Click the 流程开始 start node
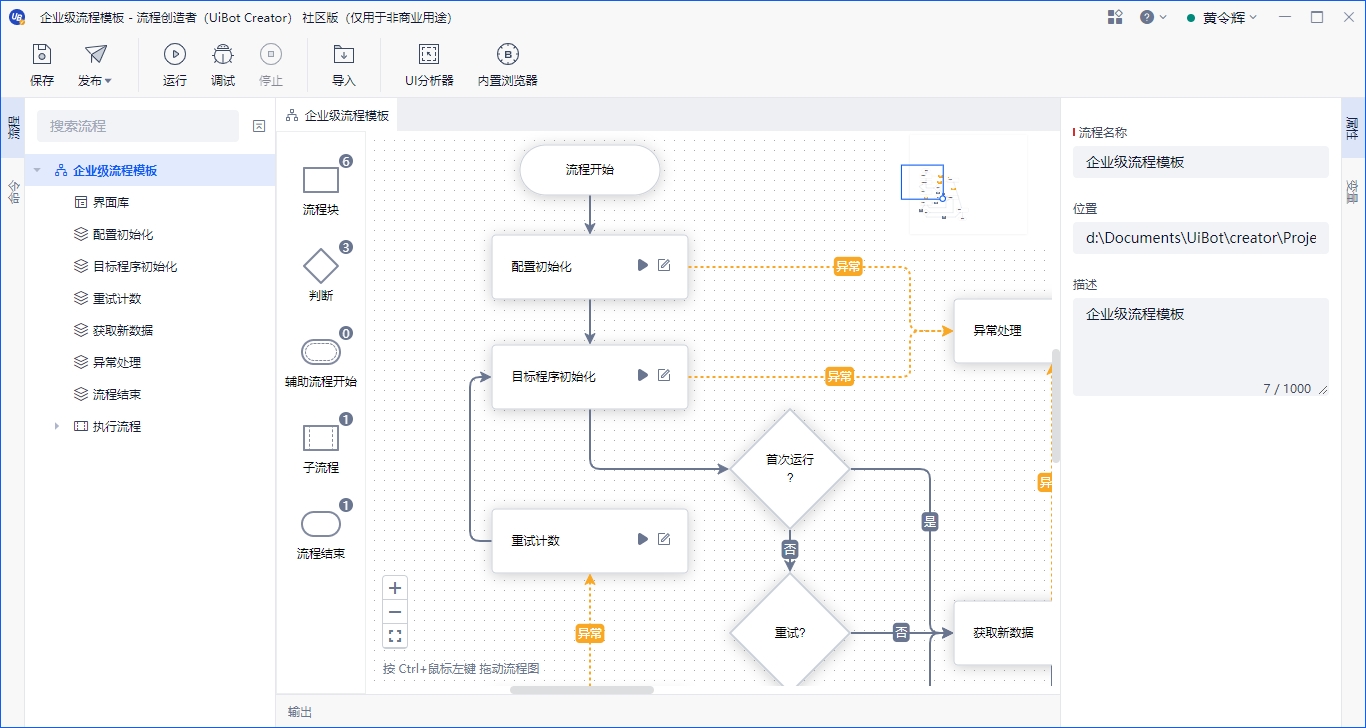The image size is (1366, 728). point(590,170)
